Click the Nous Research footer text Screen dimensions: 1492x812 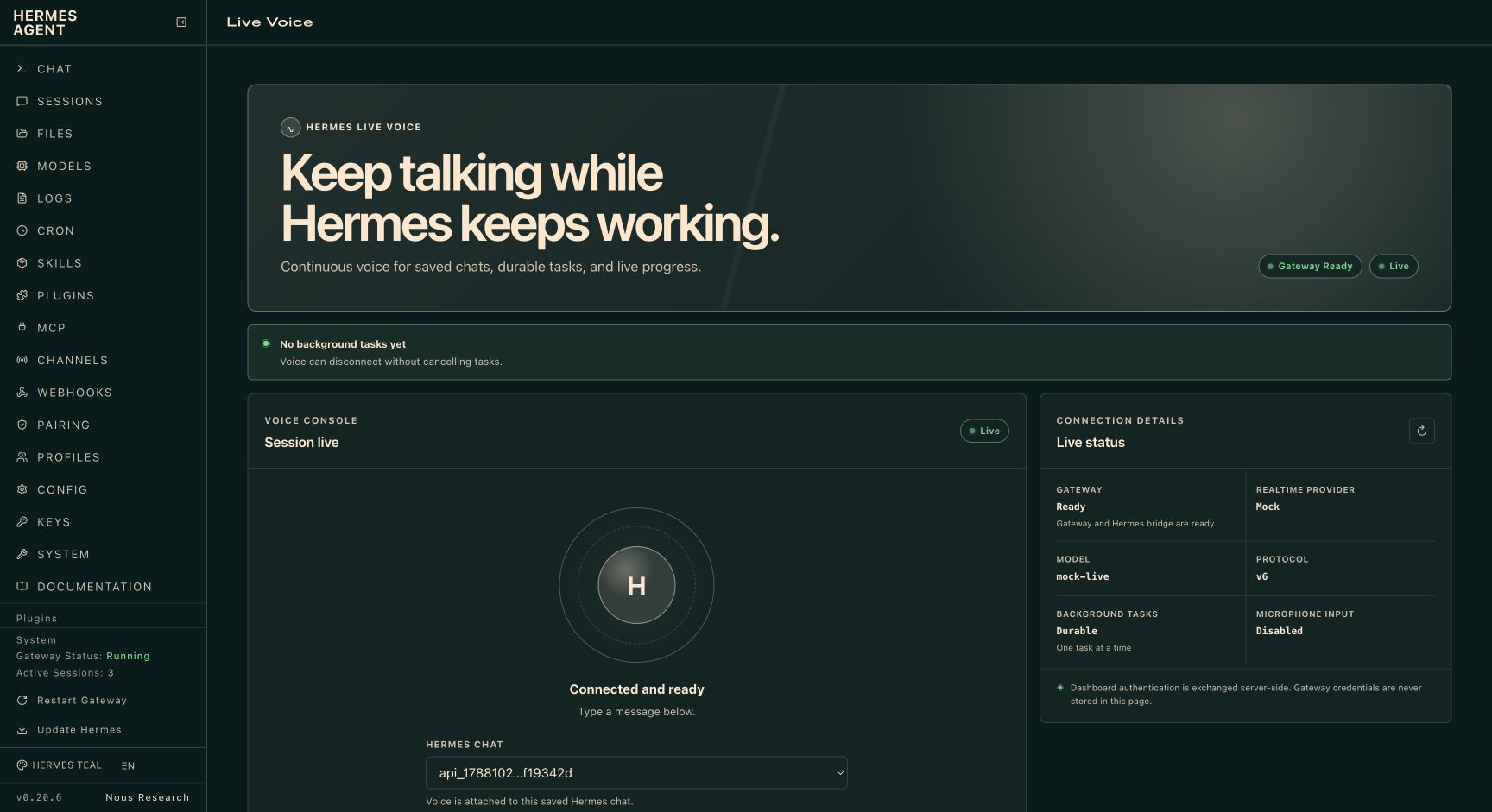pos(148,797)
